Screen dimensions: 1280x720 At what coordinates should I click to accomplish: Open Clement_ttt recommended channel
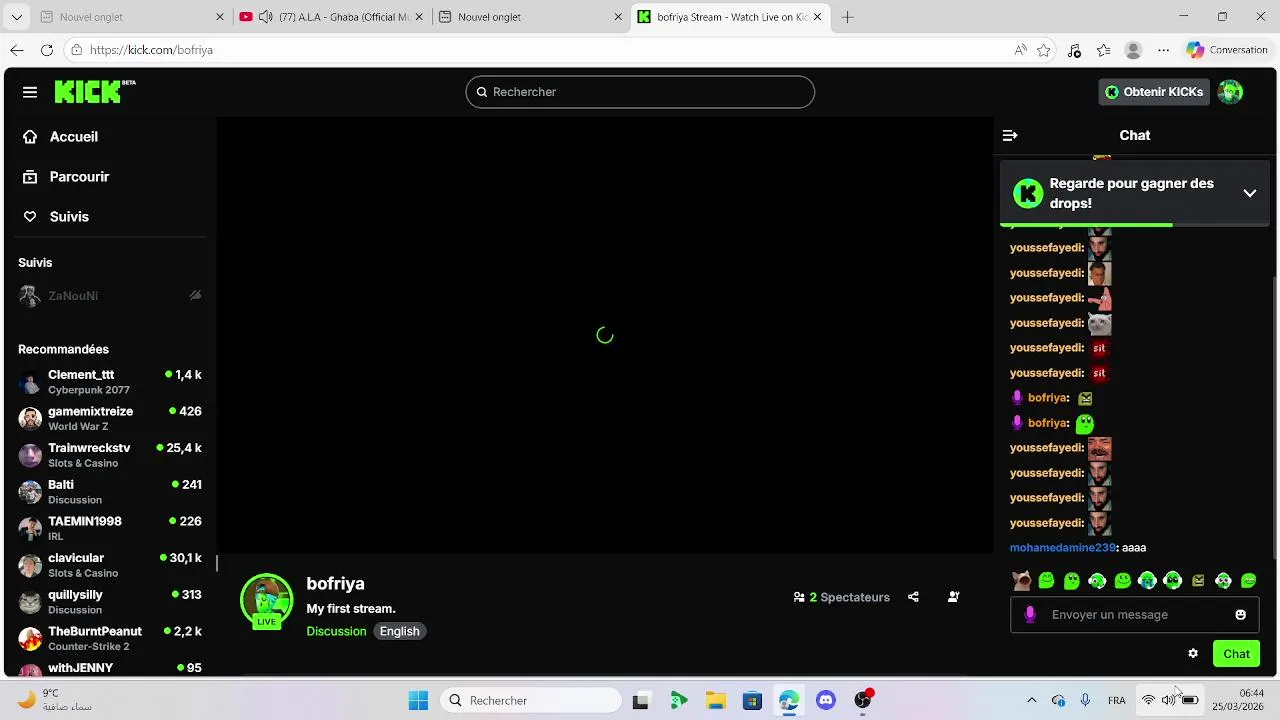(x=110, y=382)
